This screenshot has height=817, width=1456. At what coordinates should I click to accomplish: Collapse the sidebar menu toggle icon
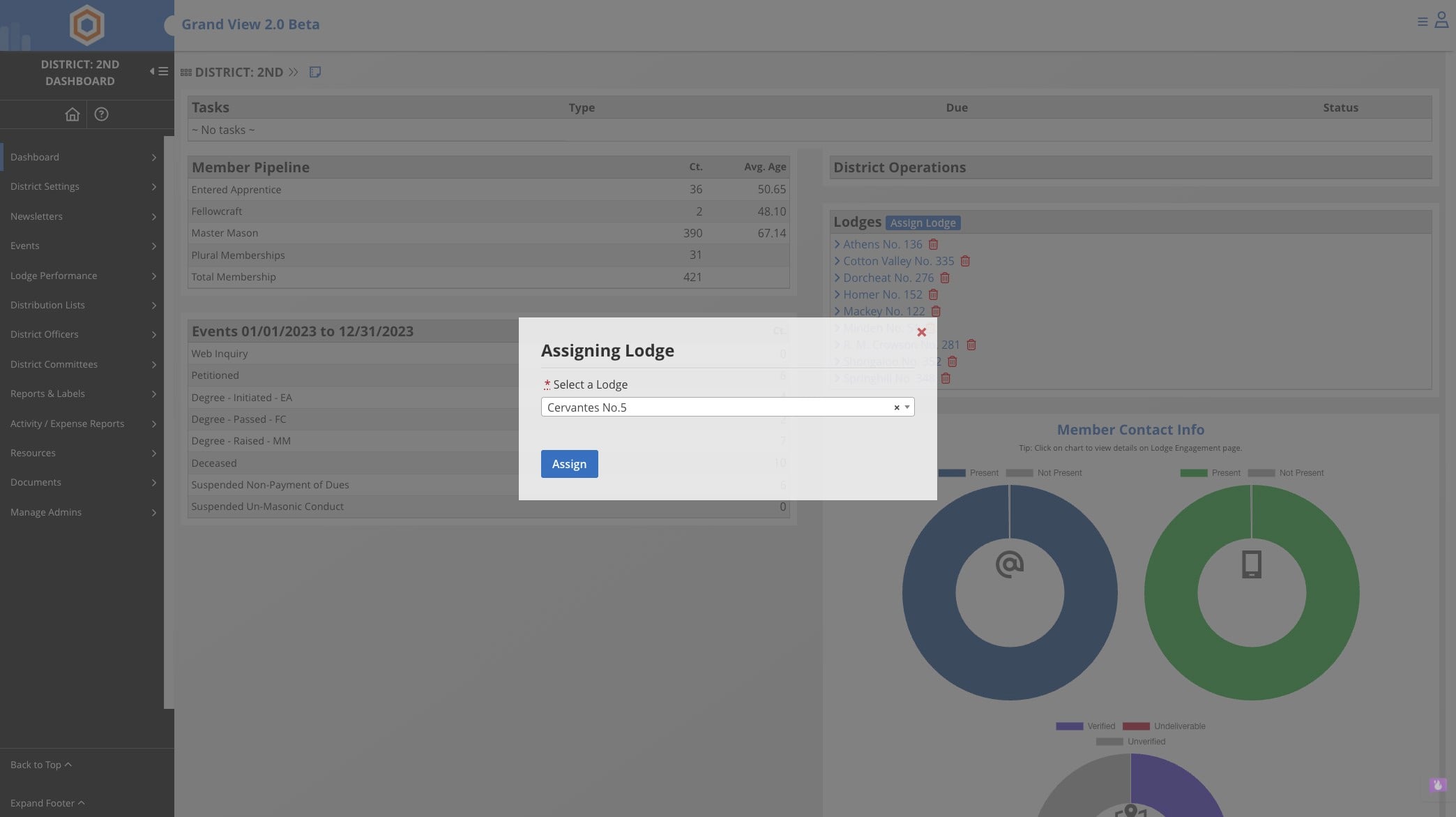pos(159,71)
